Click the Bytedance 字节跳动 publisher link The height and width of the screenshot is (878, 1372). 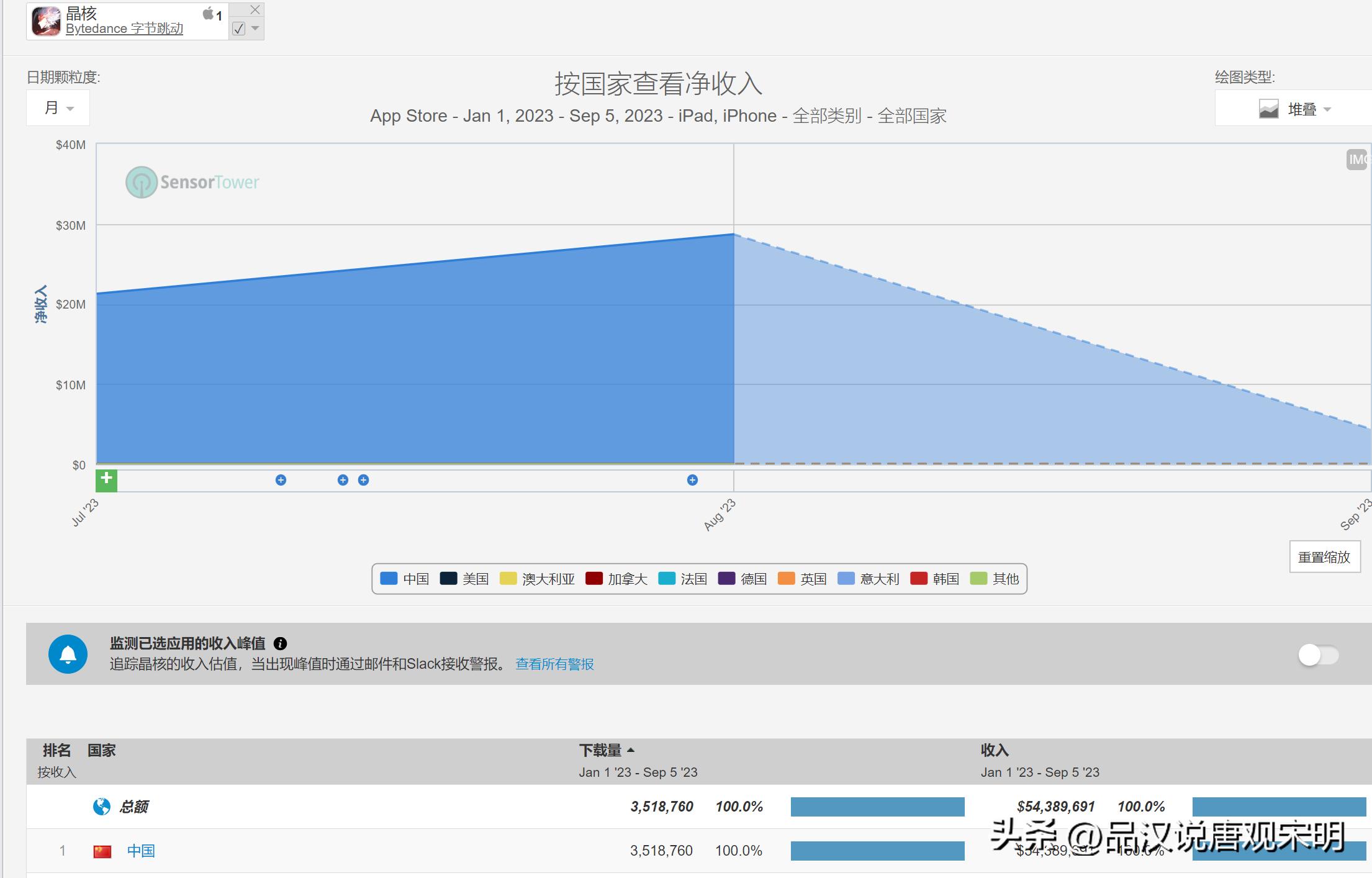pos(124,28)
